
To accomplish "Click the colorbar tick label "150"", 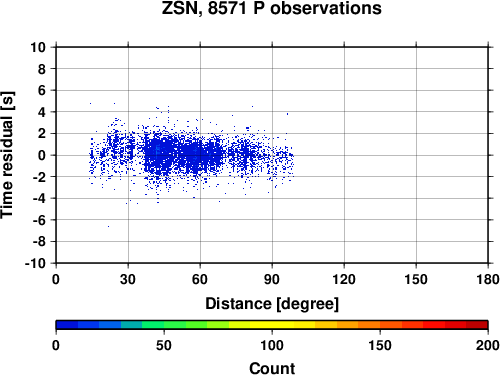I will click(380, 345).
